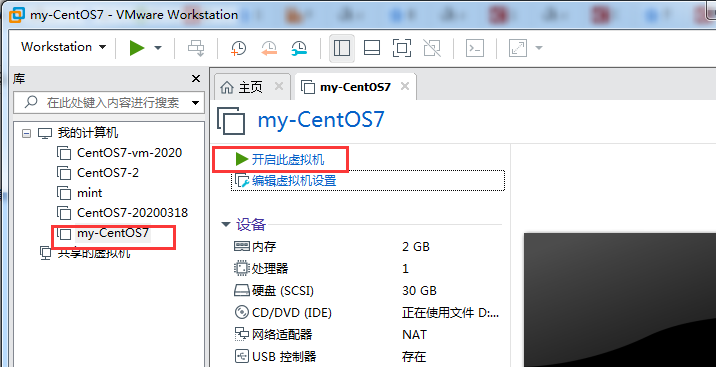The width and height of the screenshot is (716, 367).
Task: Open the Workstation menu
Action: point(63,47)
